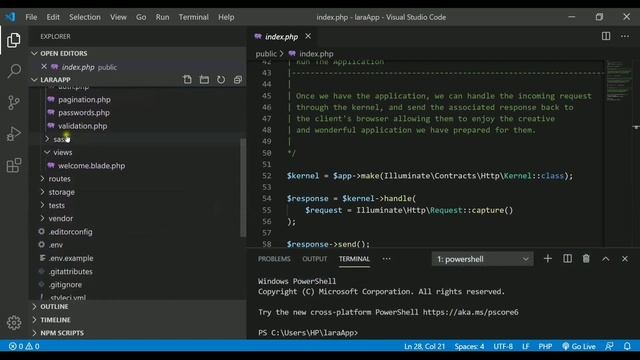Screen dimensions: 640x360
Task: Open feedback icon in status bar
Action: 609,346
